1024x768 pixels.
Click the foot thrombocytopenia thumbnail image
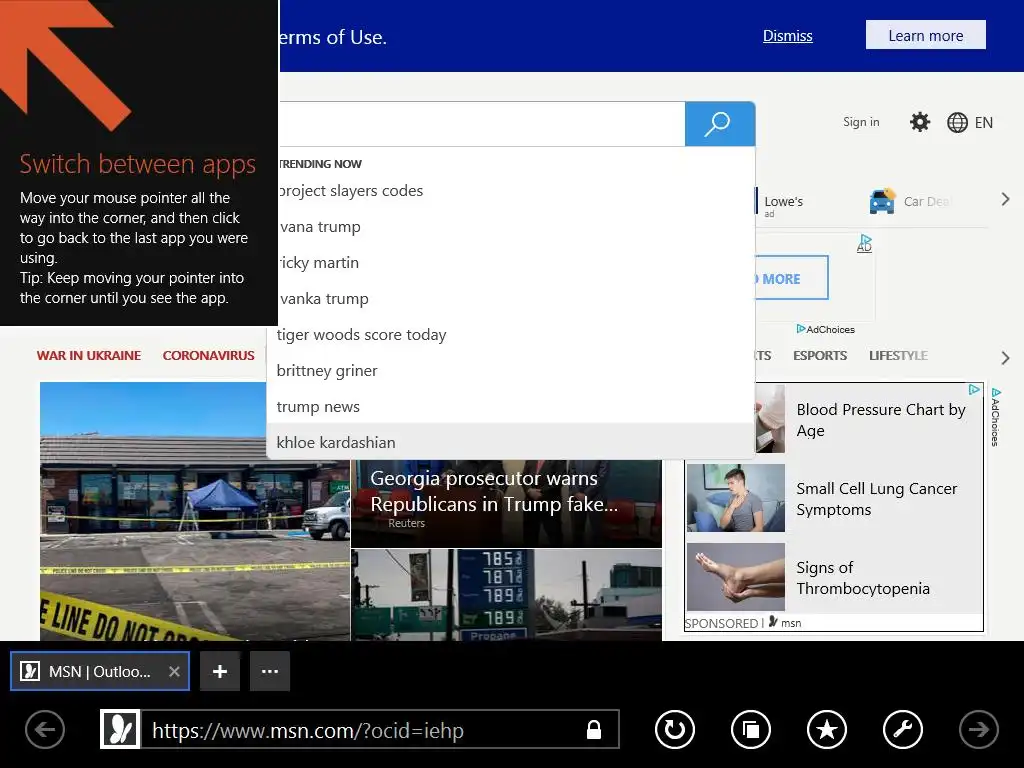[x=735, y=577]
